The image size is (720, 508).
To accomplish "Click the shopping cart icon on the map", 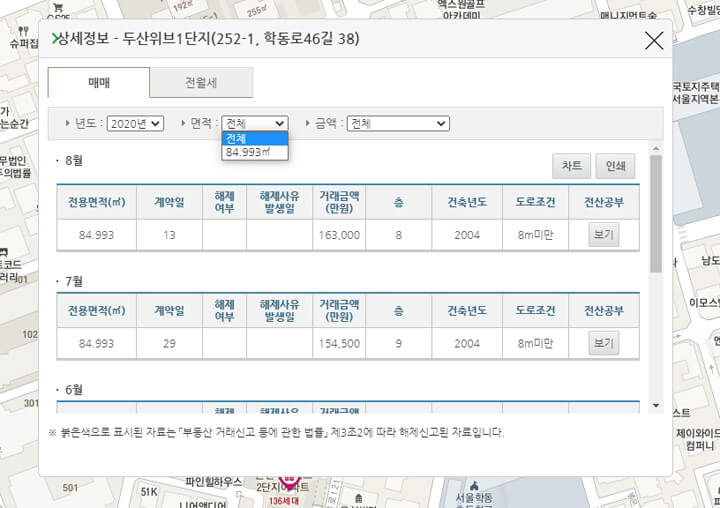I will click(x=58, y=7).
